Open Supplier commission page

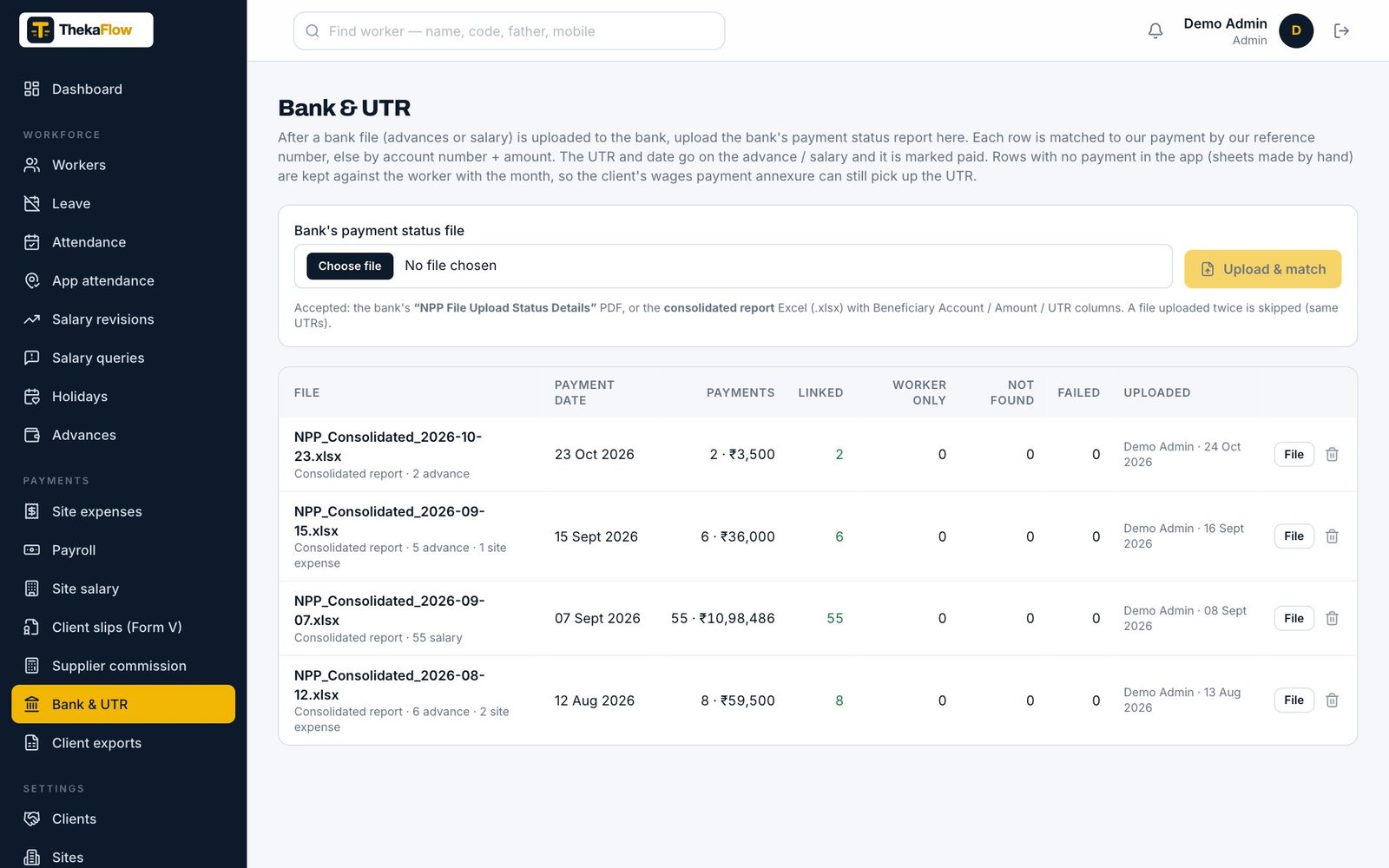pyautogui.click(x=123, y=666)
